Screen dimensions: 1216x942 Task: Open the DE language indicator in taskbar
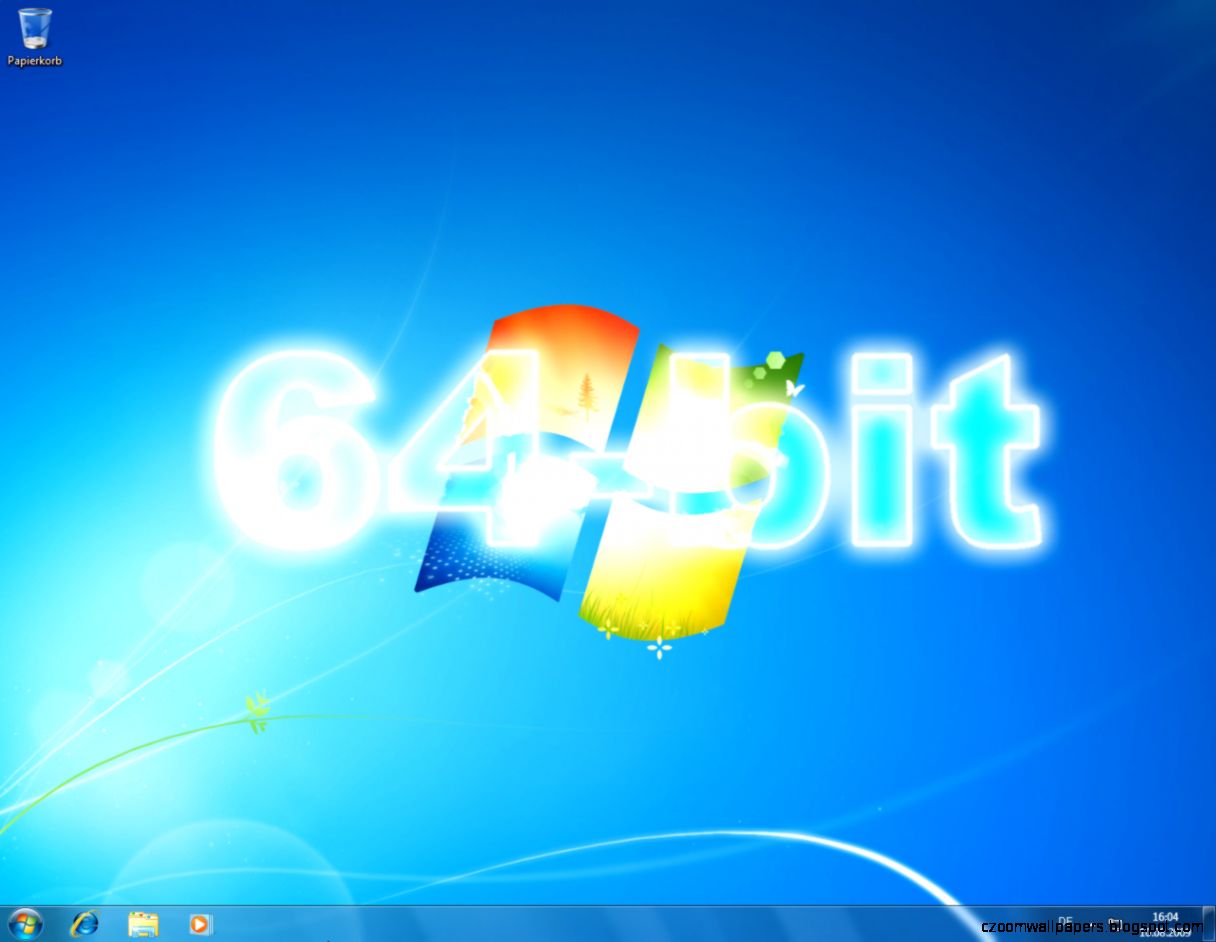(1065, 922)
